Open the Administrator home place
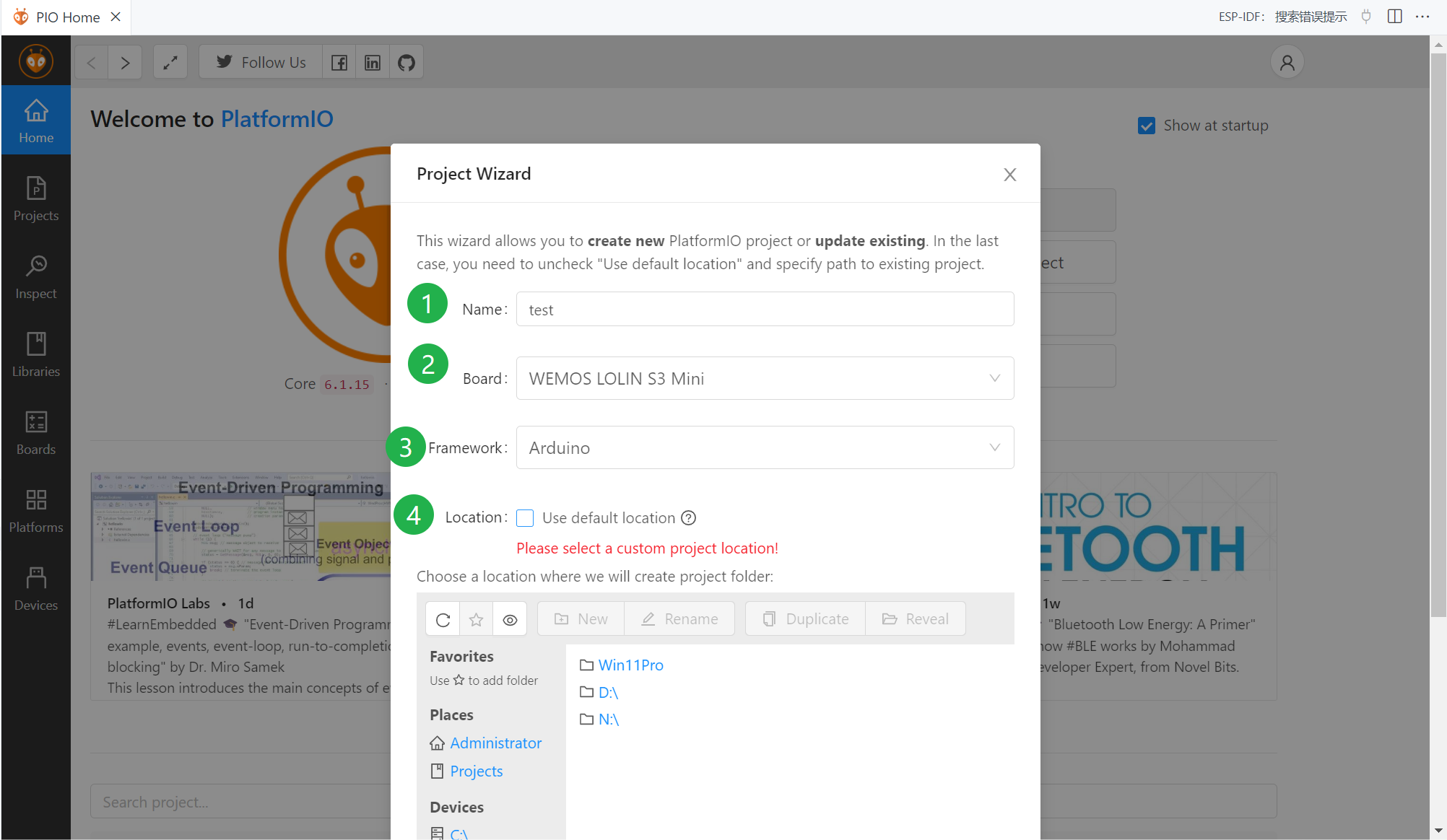Image resolution: width=1447 pixels, height=840 pixels. click(x=495, y=743)
